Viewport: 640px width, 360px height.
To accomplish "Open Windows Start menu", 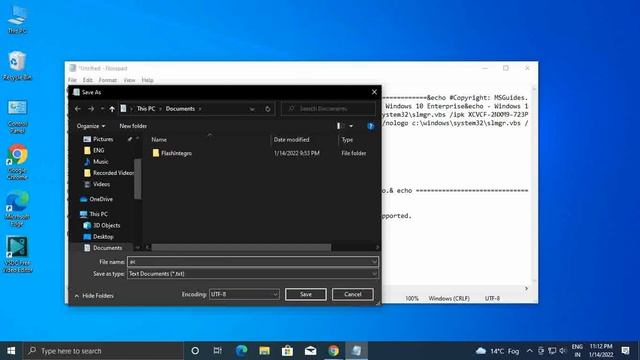I will pos(11,351).
